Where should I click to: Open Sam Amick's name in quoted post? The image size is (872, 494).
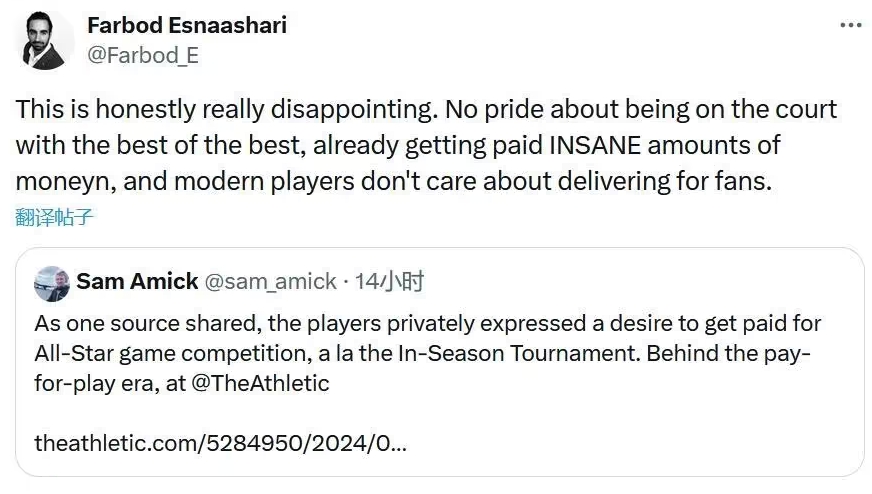[137, 281]
